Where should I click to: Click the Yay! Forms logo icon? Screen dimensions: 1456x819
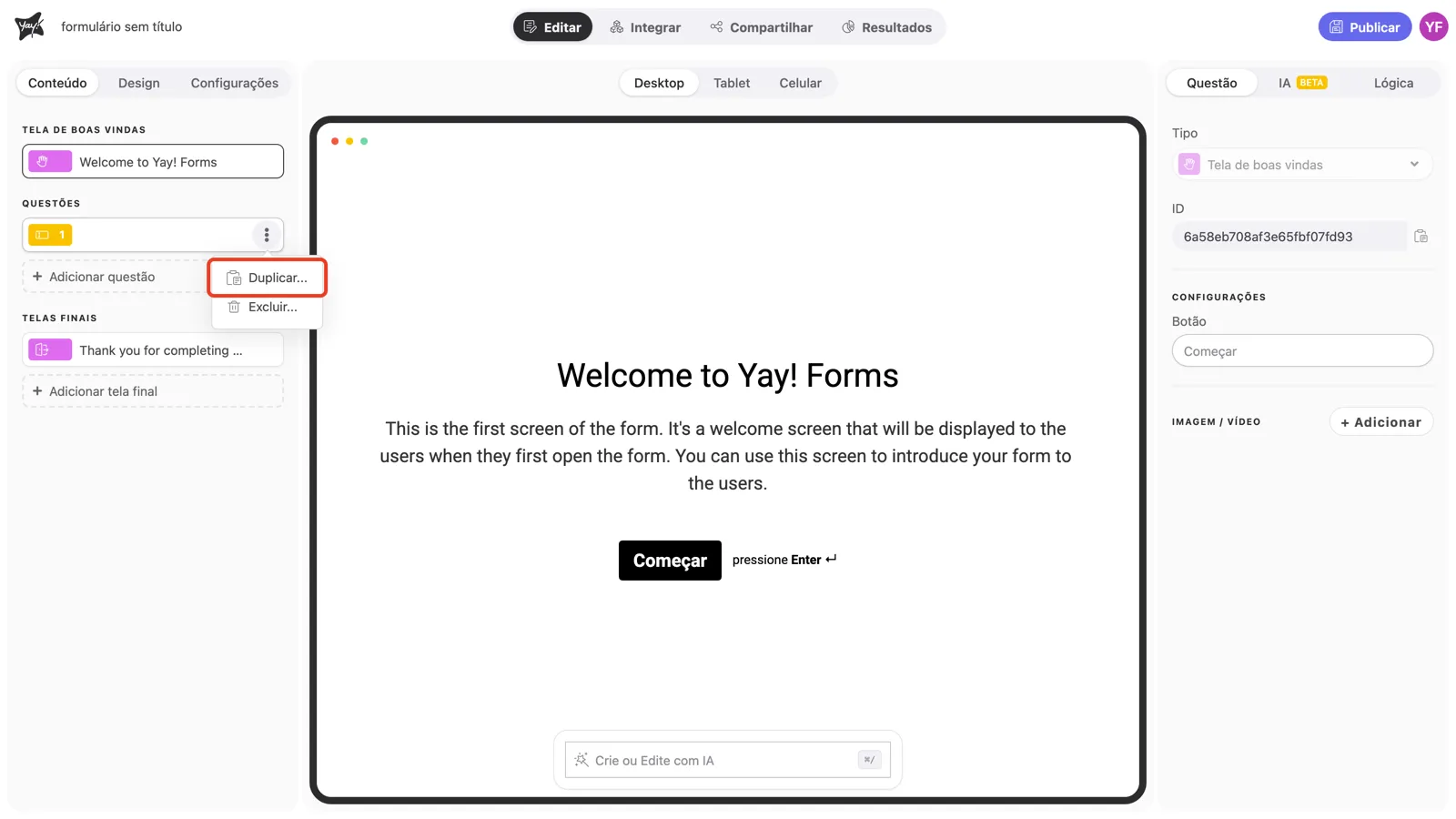tap(29, 26)
